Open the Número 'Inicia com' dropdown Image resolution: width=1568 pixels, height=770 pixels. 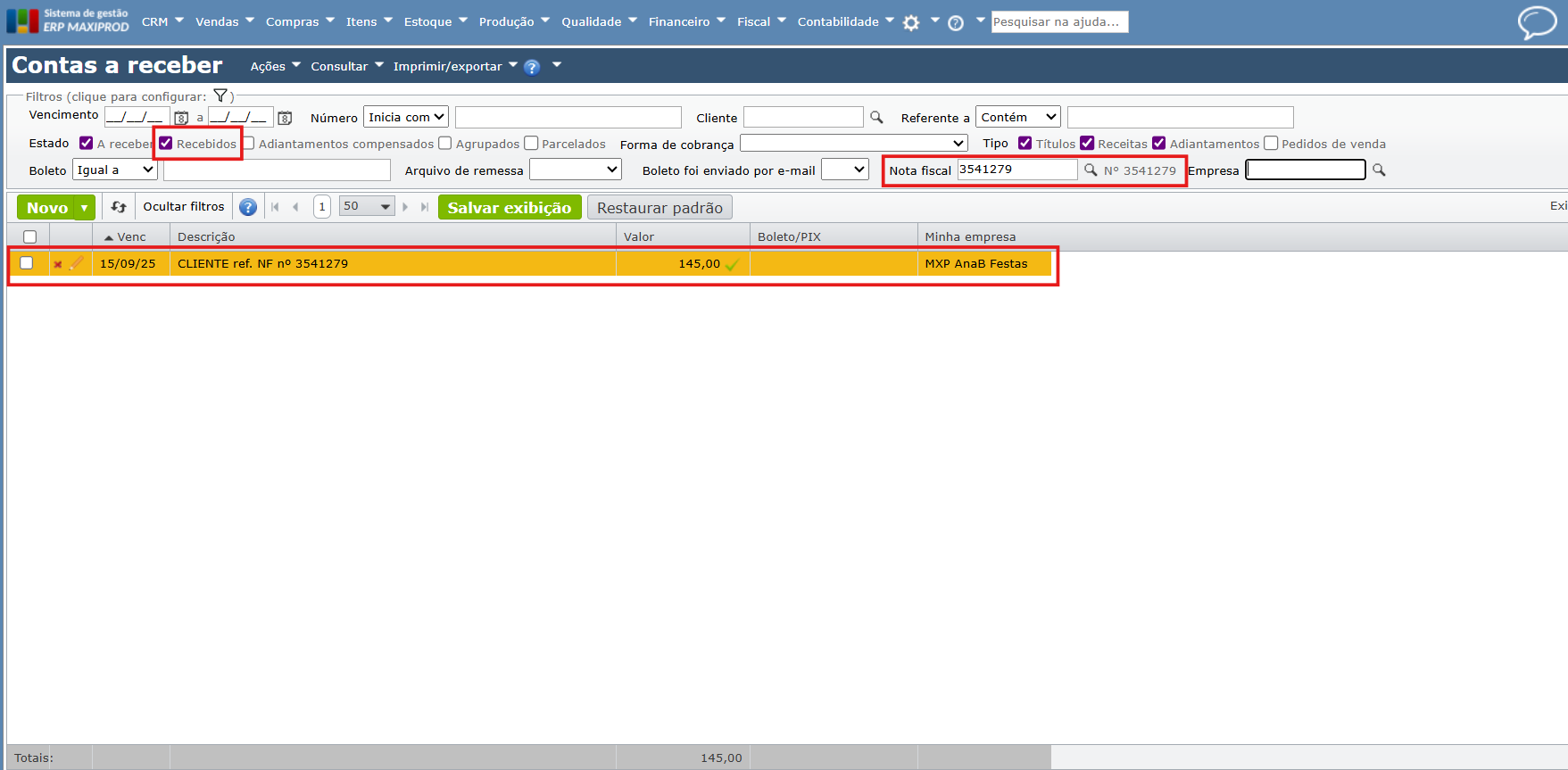406,117
